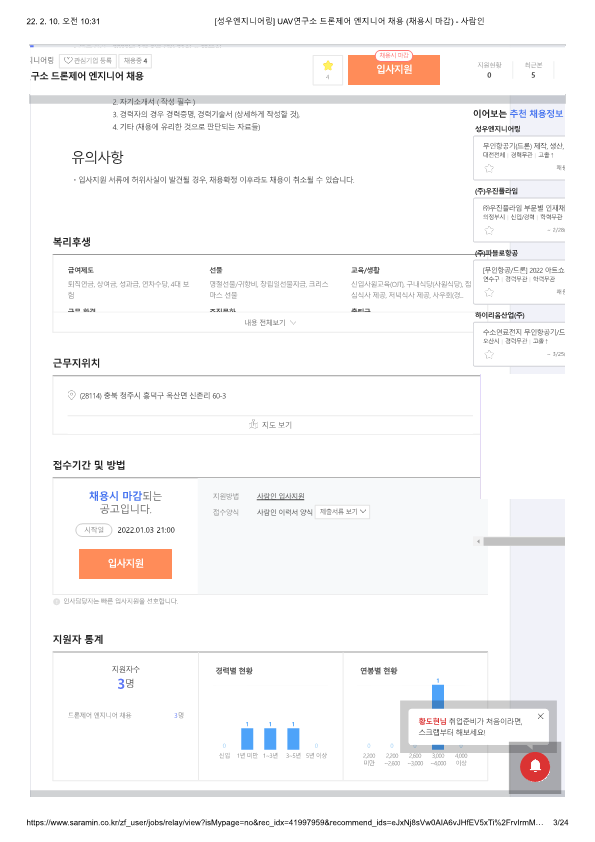Viewport: 595px width, 842px height.
Task: Click the 1~3년 career bar in chart
Action: 270,739
